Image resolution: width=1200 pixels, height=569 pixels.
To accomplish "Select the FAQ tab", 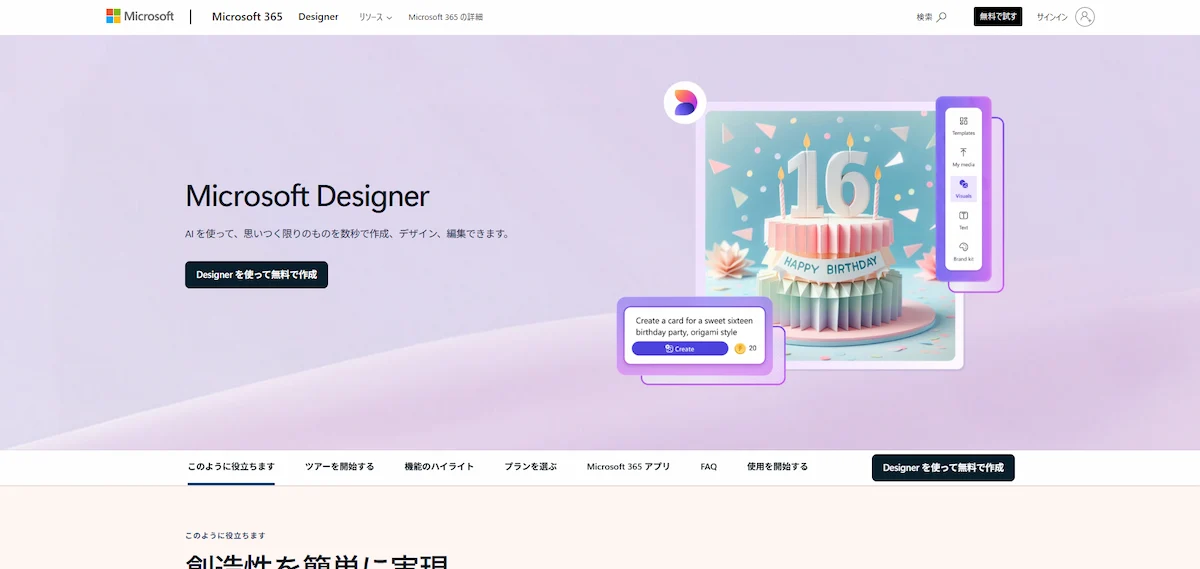I will click(x=709, y=467).
